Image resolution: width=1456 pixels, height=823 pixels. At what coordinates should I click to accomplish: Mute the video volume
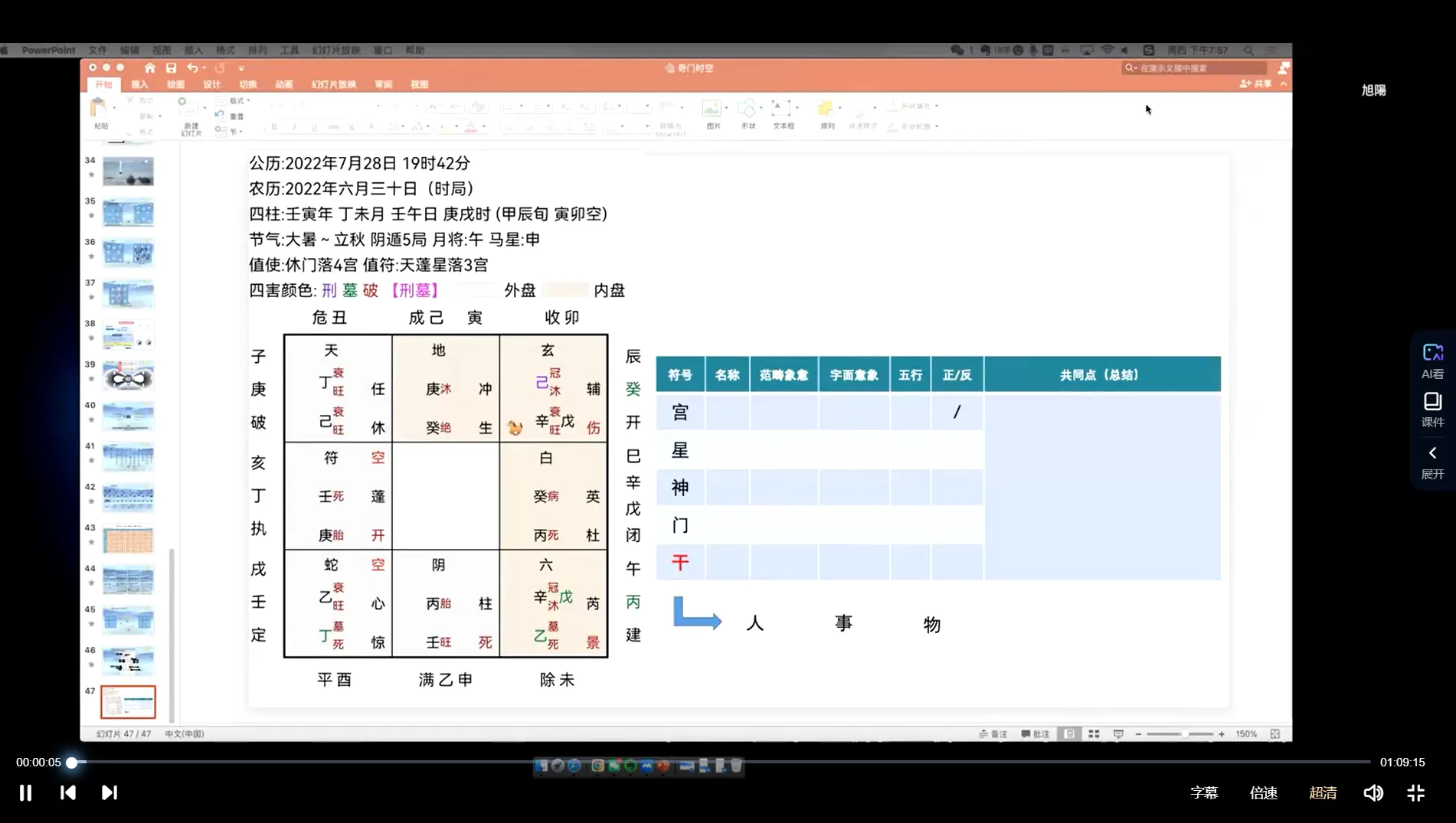point(1373,793)
